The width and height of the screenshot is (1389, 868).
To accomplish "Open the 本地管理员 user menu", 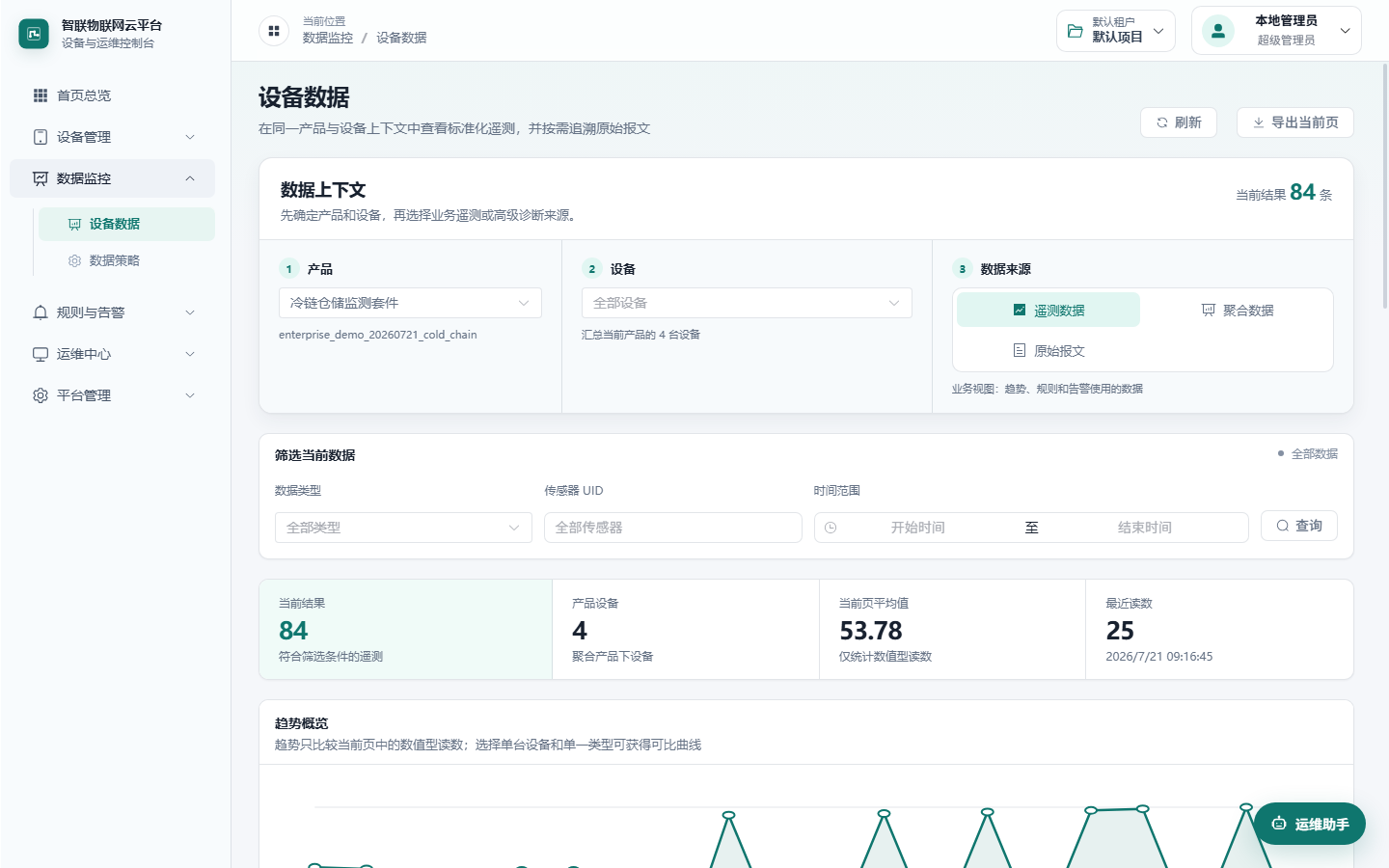I will tap(1276, 31).
